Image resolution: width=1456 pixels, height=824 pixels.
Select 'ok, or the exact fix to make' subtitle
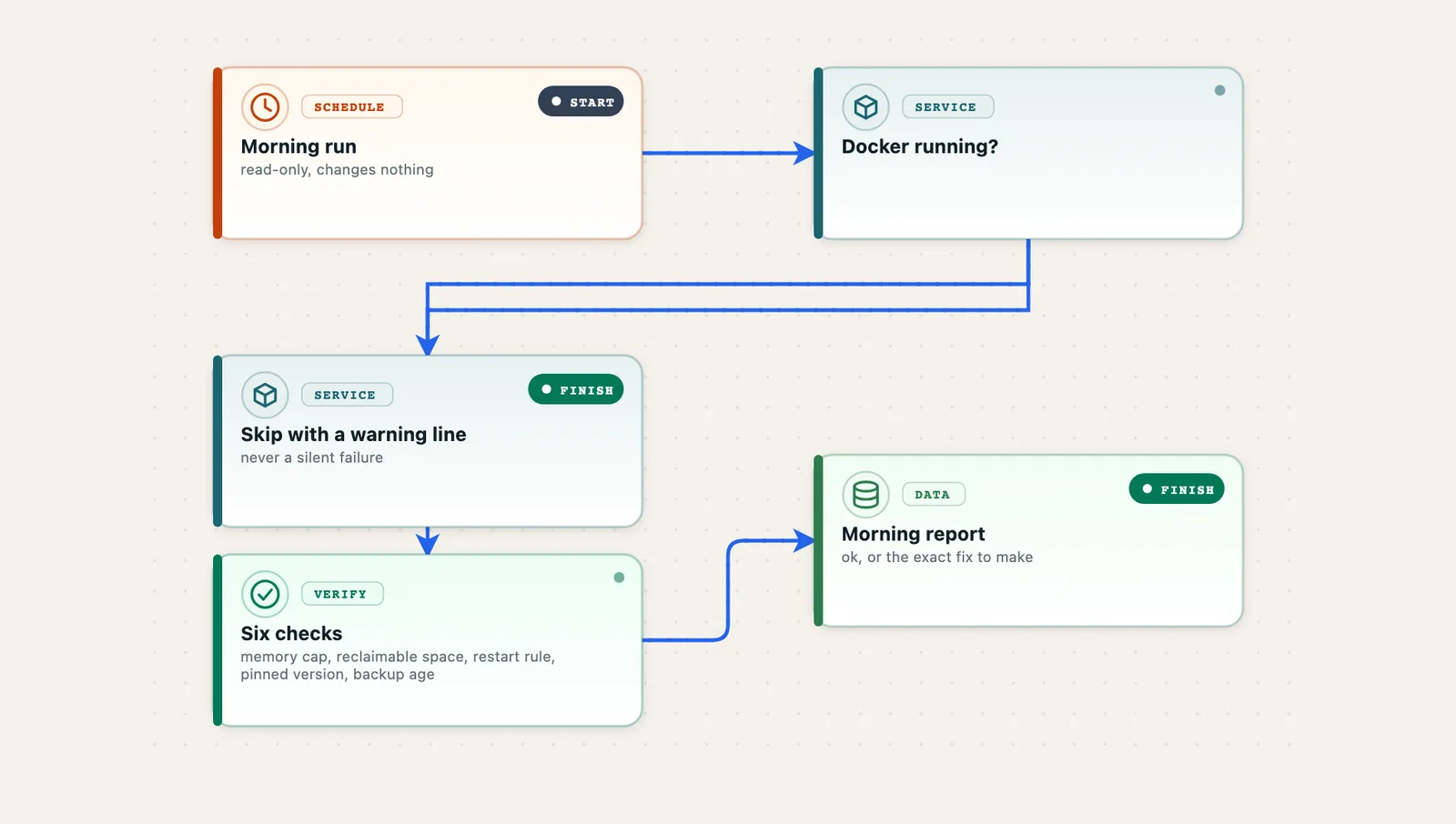tap(937, 558)
